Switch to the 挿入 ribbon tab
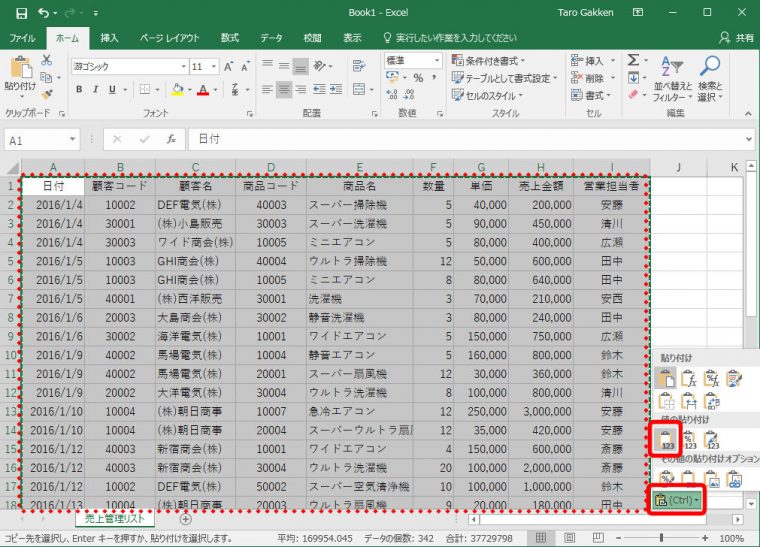The width and height of the screenshot is (760, 547). point(109,38)
